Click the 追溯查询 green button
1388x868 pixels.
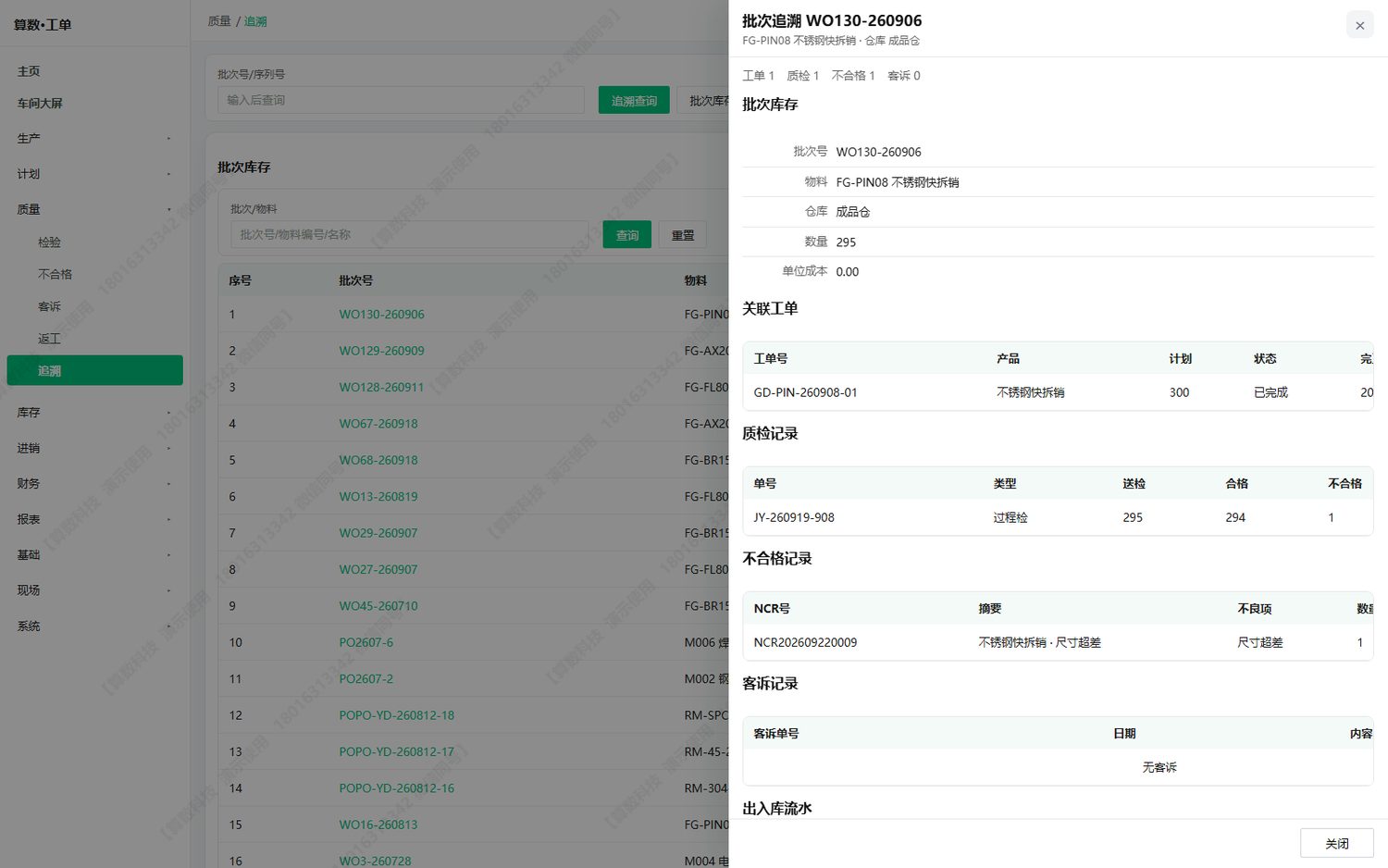coord(634,101)
